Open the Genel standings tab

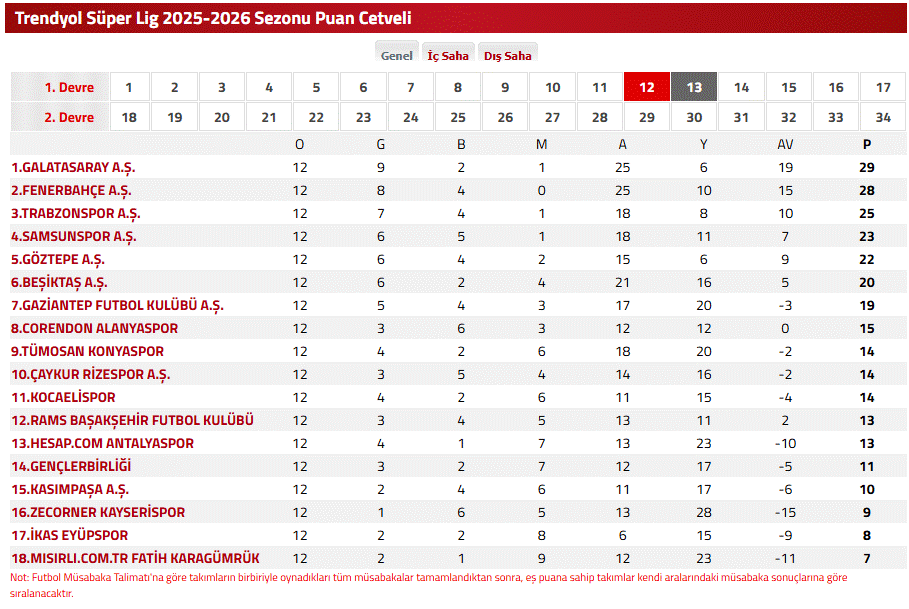point(397,56)
